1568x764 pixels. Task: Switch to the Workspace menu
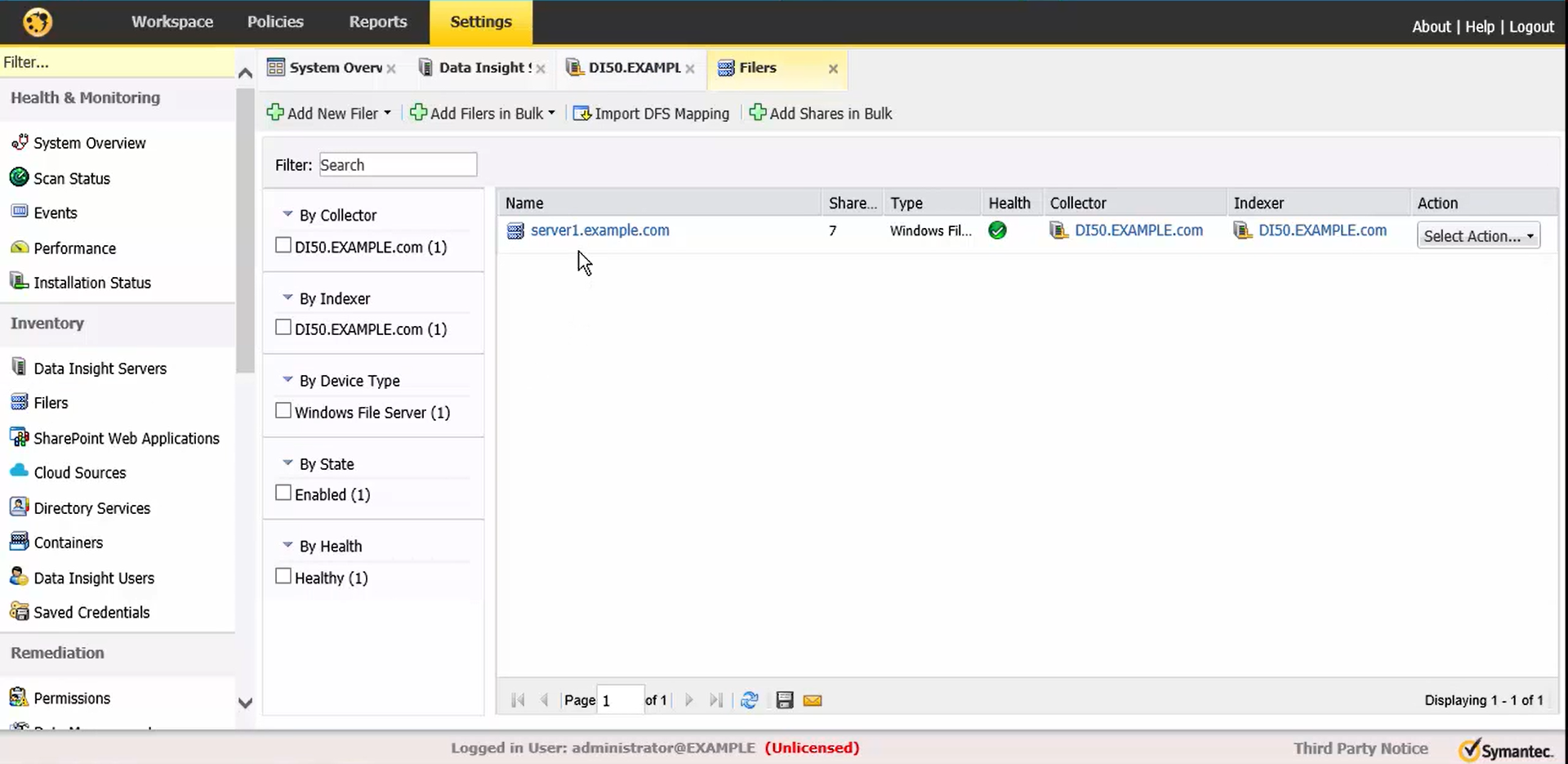[x=172, y=22]
